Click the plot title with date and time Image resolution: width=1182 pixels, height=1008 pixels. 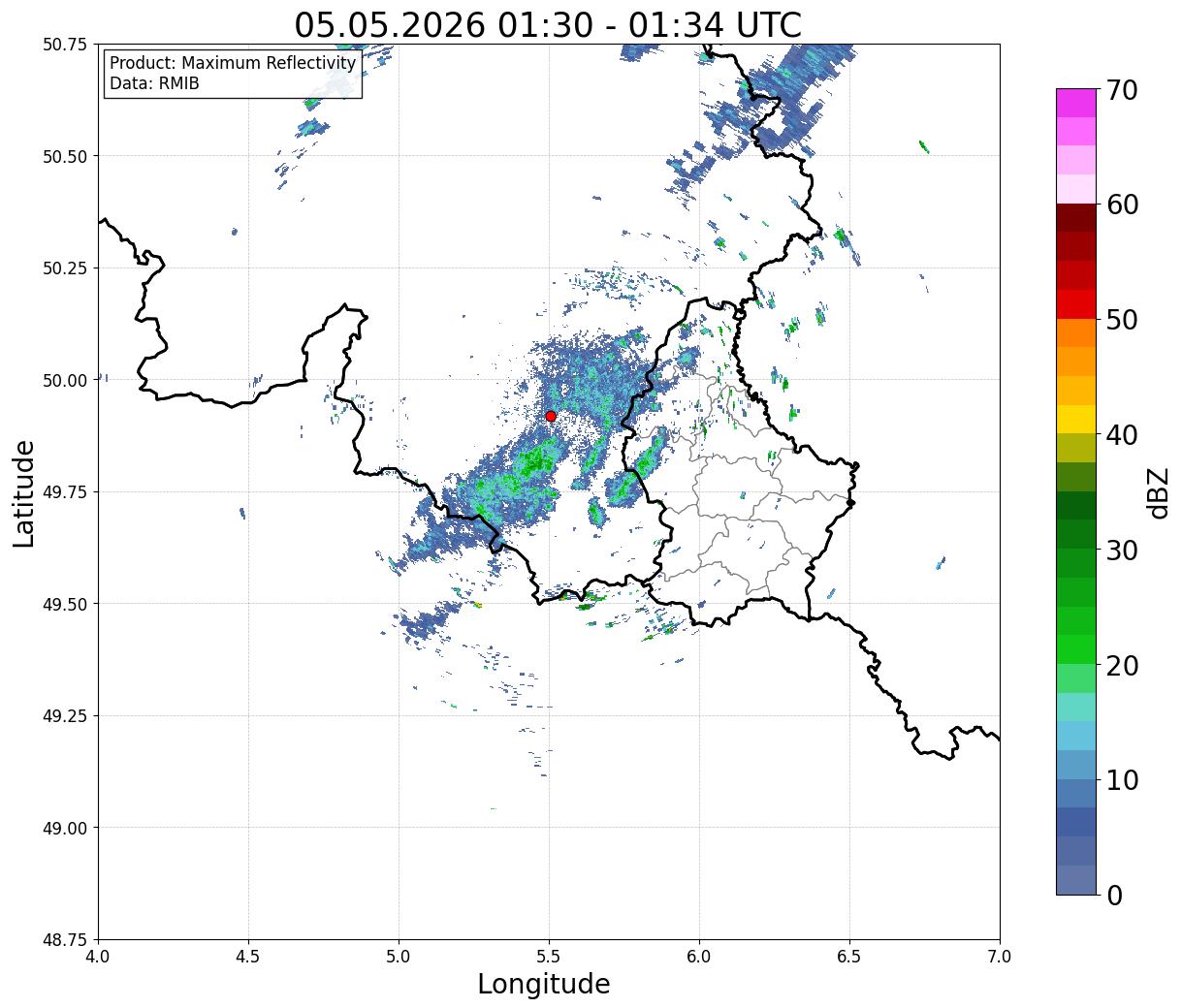[548, 24]
